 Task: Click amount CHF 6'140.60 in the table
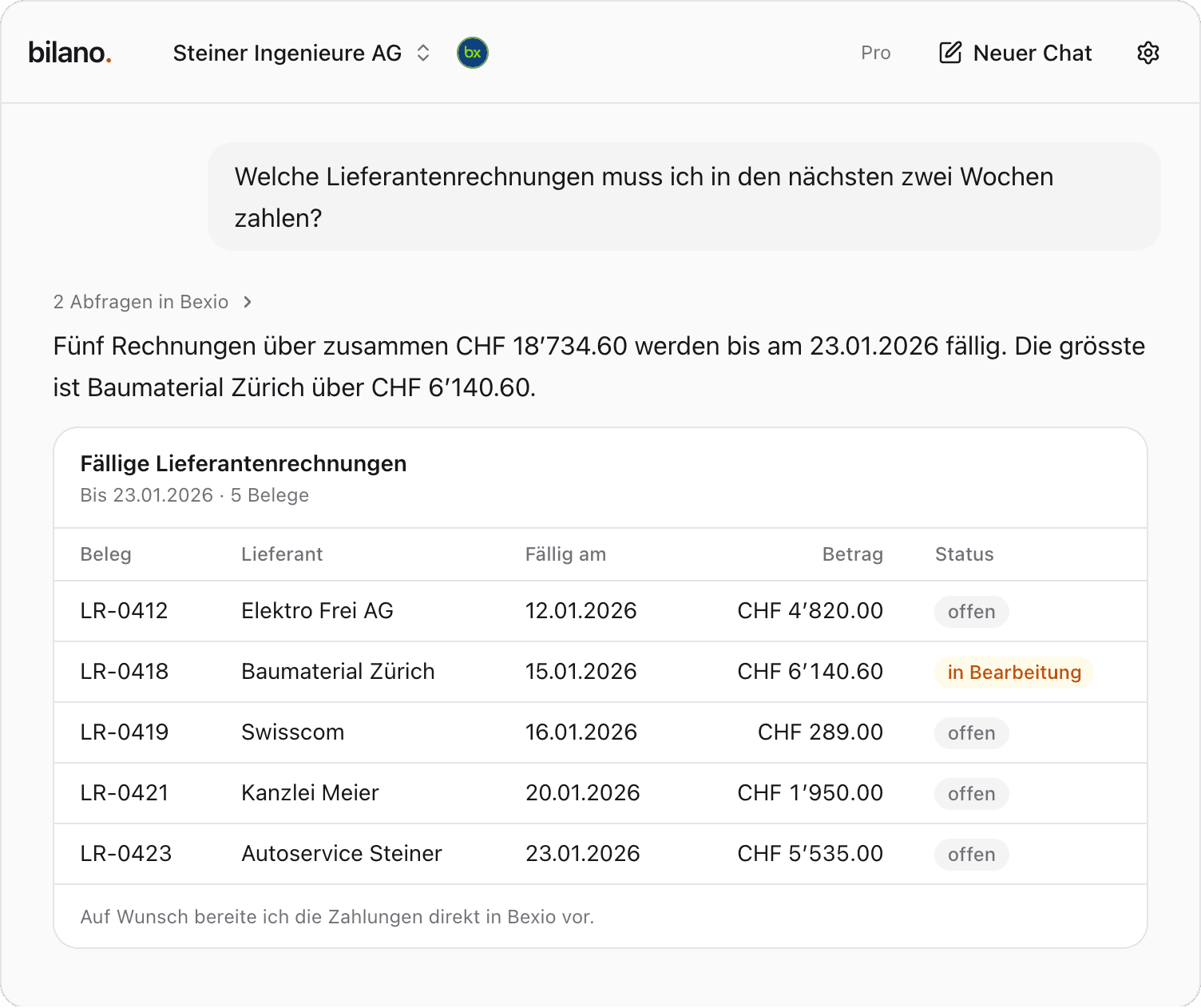[x=810, y=672]
